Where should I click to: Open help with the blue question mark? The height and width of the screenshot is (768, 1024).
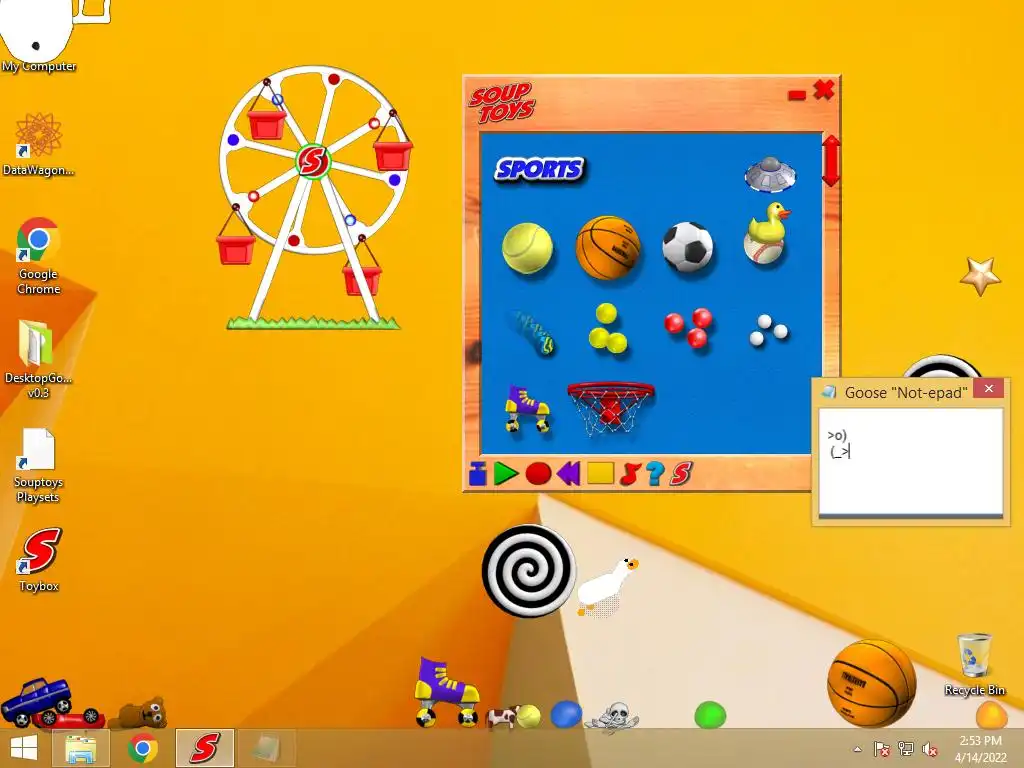(x=655, y=473)
